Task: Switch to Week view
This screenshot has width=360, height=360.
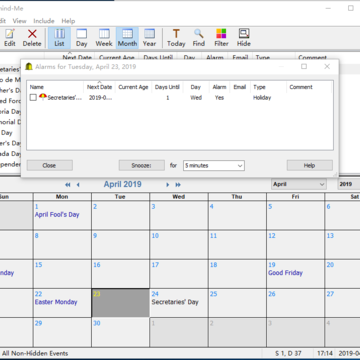Action: [104, 38]
